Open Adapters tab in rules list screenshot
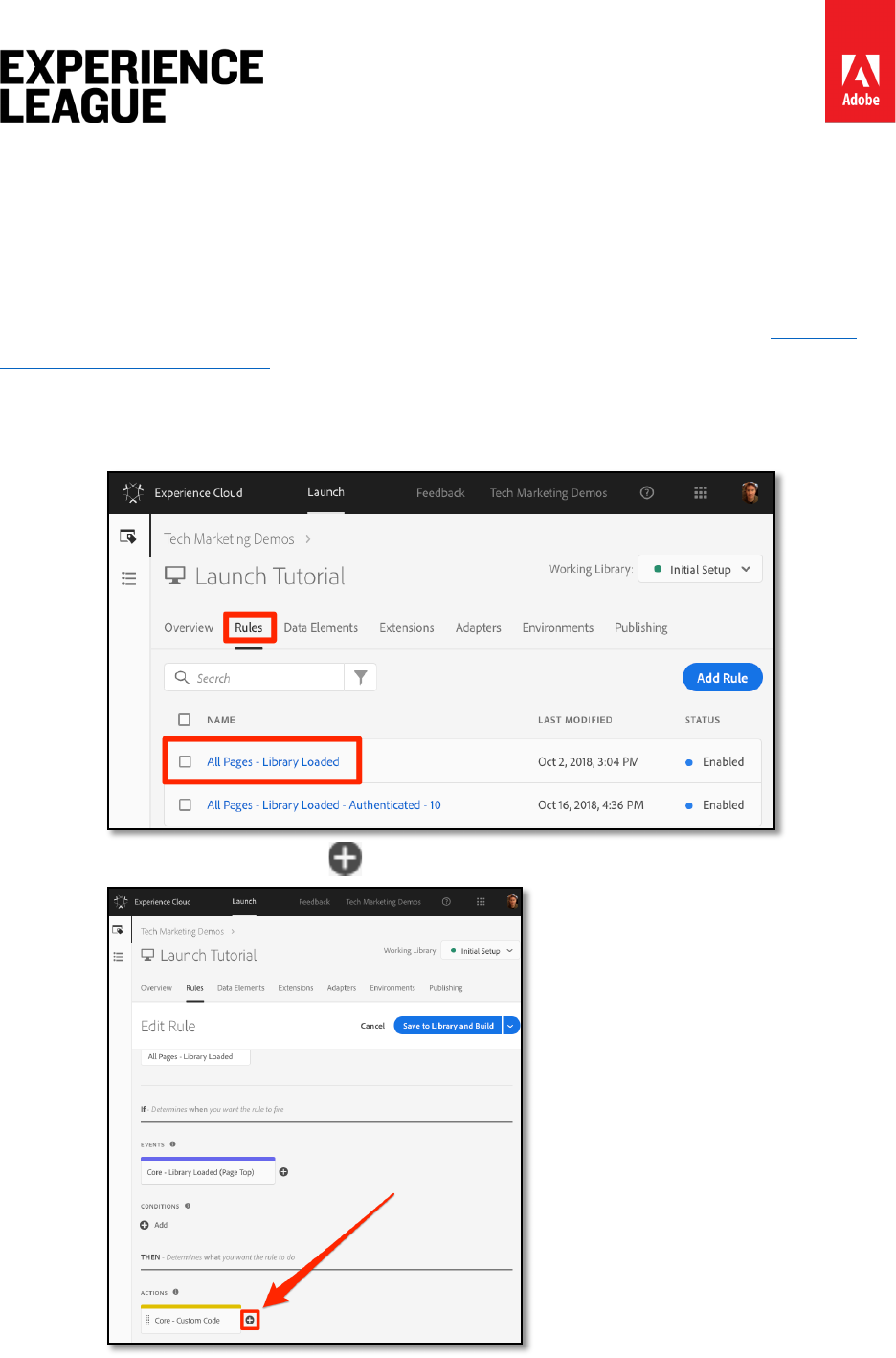The width and height of the screenshot is (896, 1358). pos(479,628)
